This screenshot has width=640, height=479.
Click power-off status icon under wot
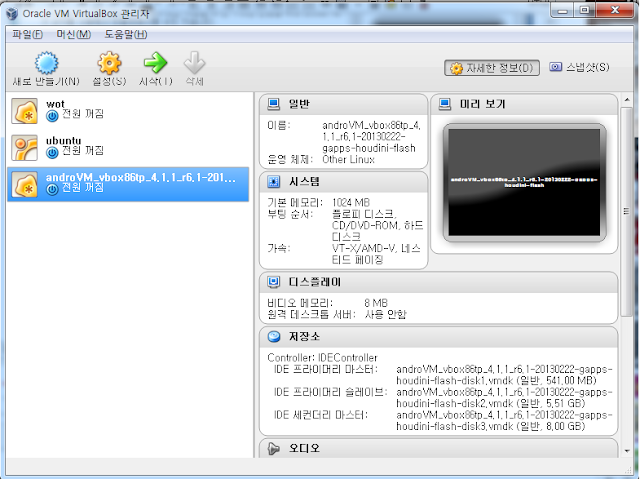[x=52, y=116]
